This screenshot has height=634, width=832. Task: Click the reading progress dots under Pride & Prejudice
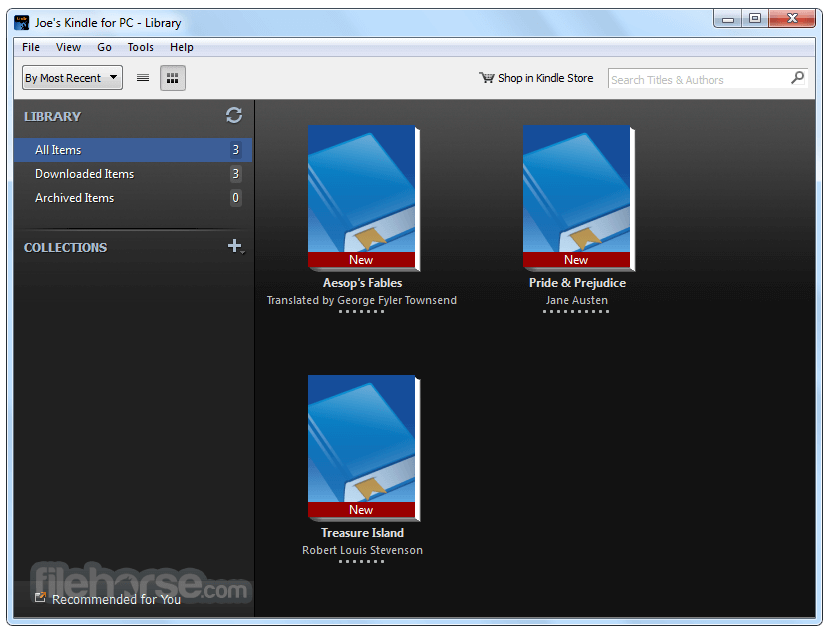point(576,311)
